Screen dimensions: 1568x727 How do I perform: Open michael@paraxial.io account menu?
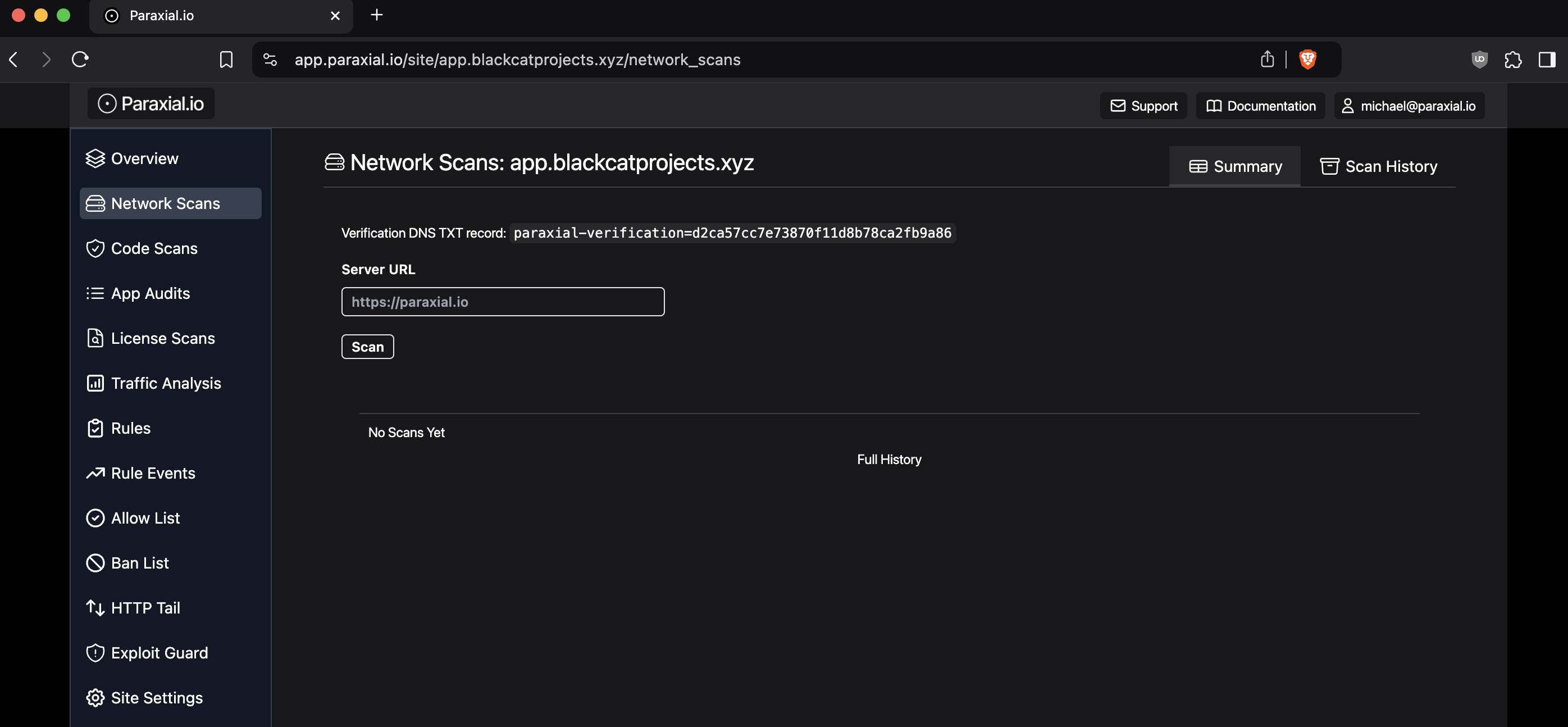(x=1409, y=106)
